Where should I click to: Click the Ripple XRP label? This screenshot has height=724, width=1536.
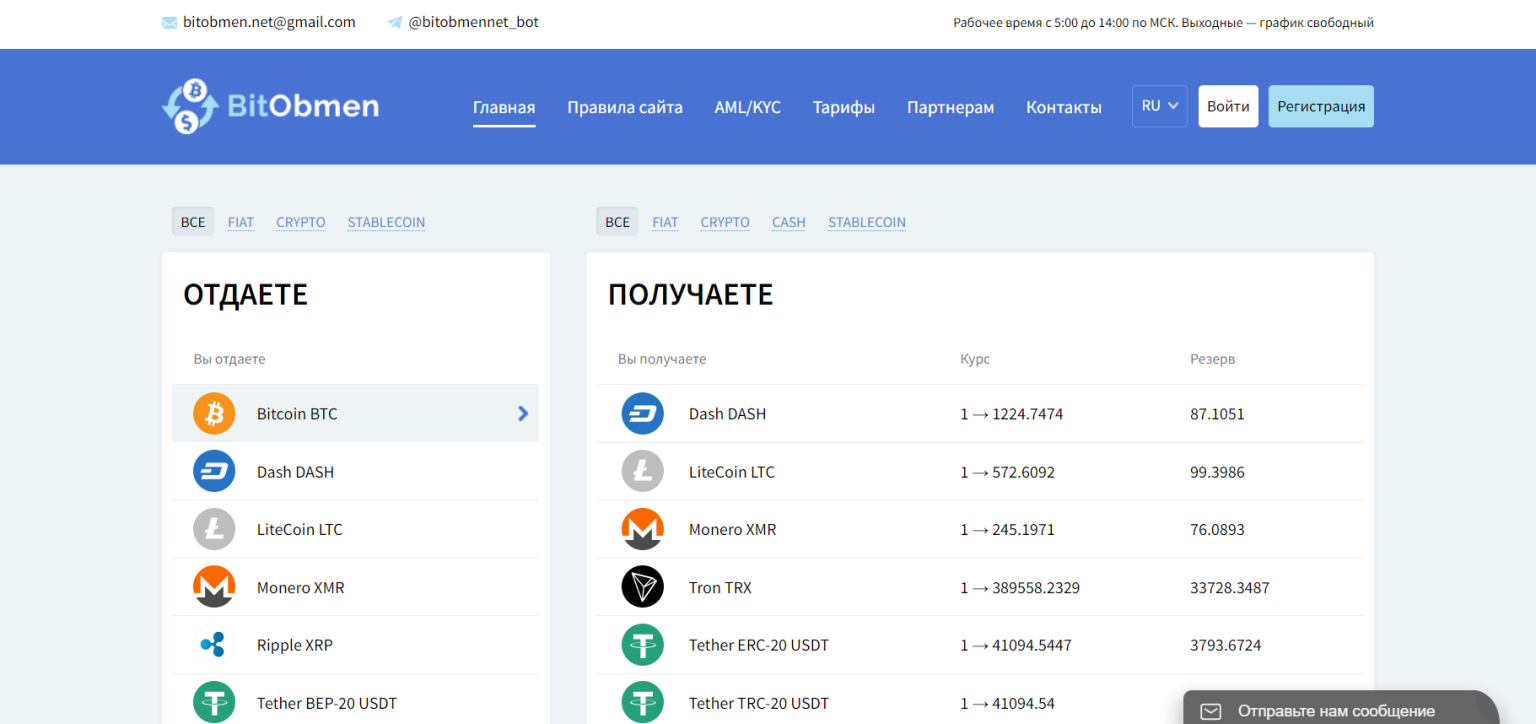(295, 646)
